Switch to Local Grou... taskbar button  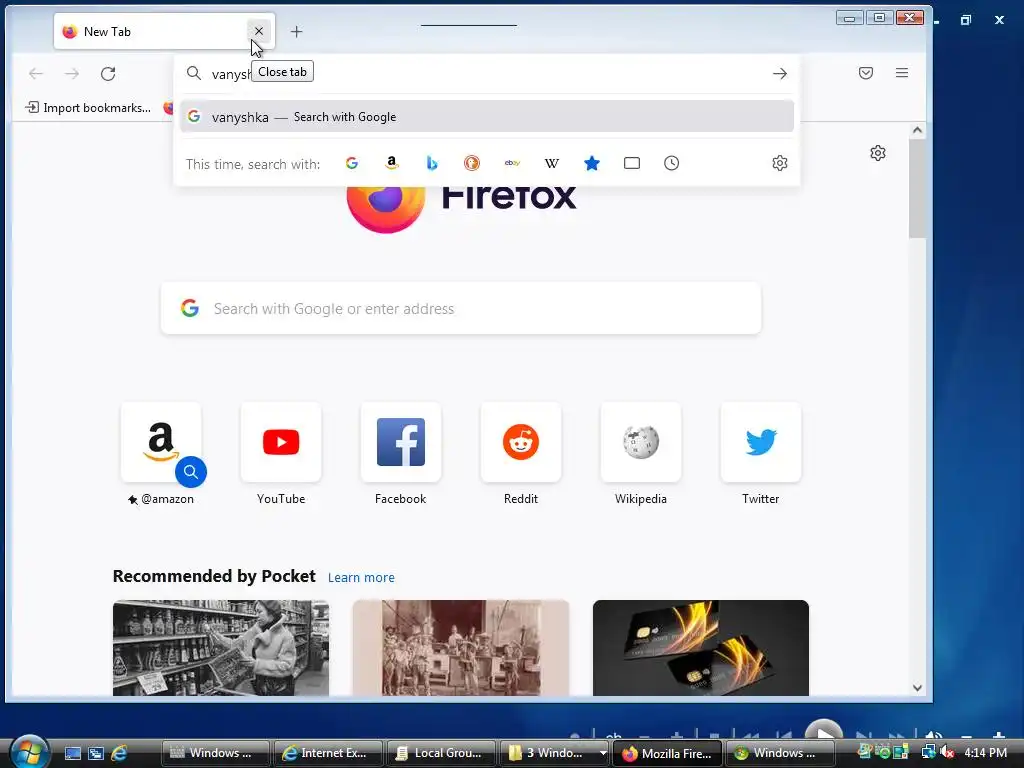(x=441, y=753)
